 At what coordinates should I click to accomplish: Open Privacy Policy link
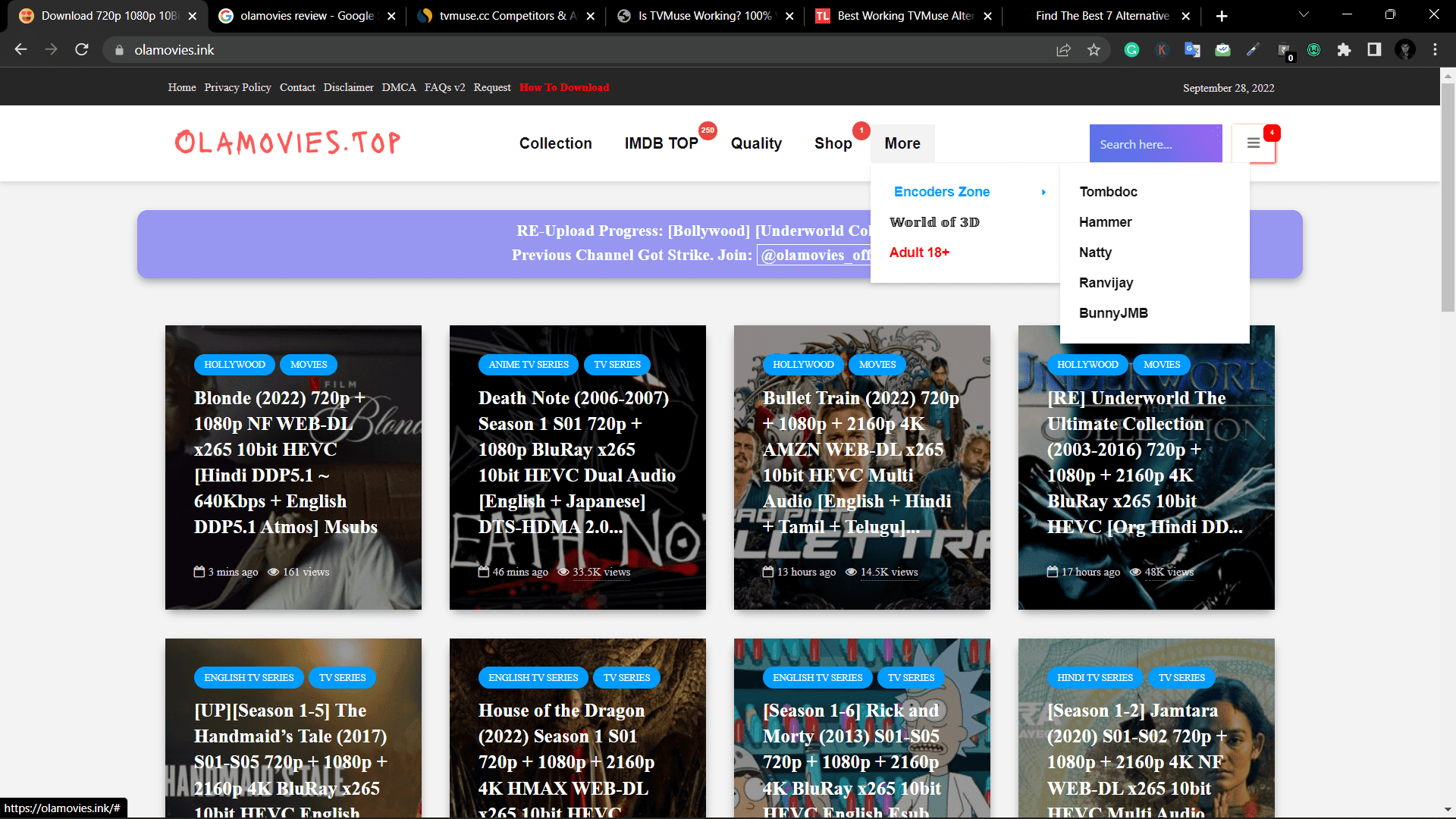click(x=237, y=87)
